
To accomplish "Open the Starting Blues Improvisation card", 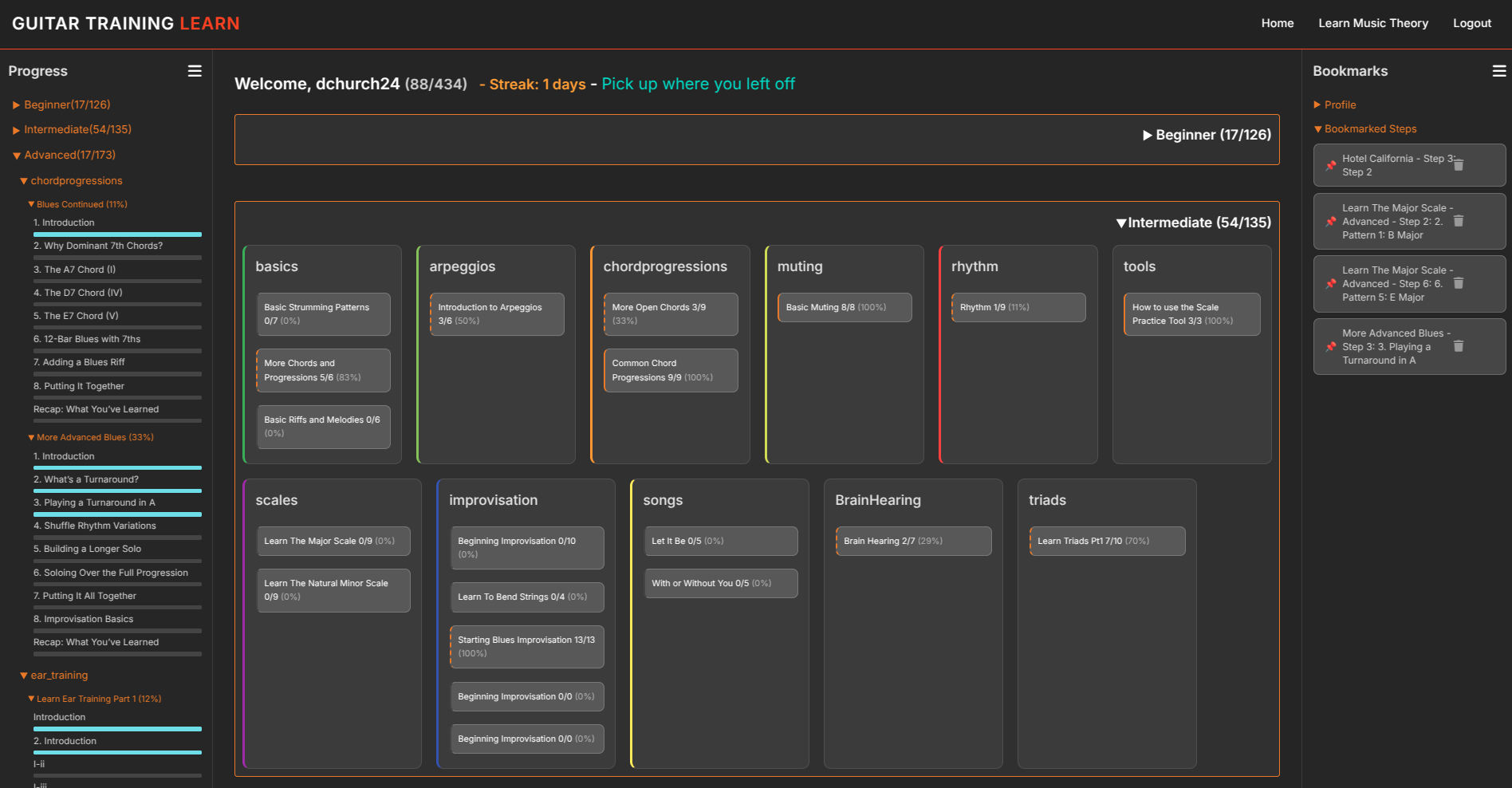I will pos(526,646).
